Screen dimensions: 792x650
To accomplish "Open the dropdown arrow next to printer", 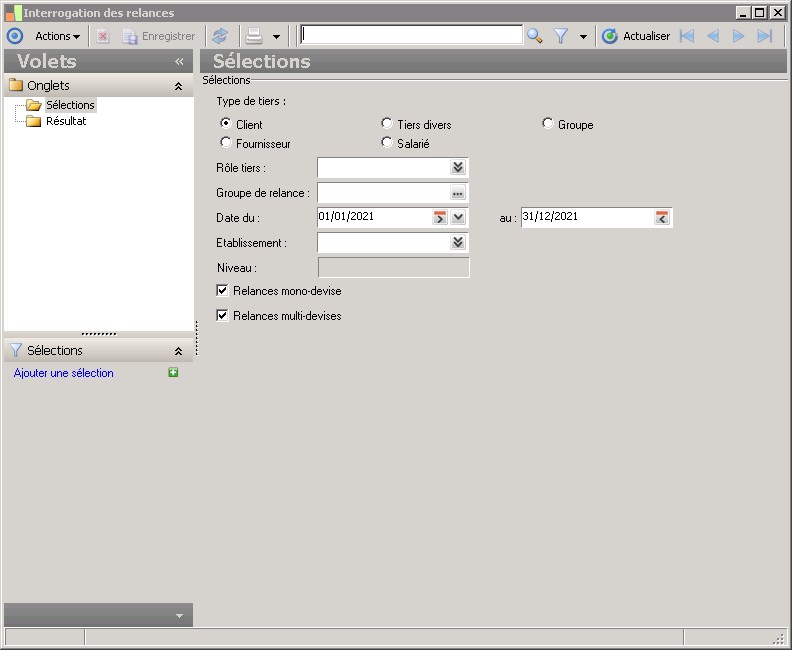I will pos(276,36).
